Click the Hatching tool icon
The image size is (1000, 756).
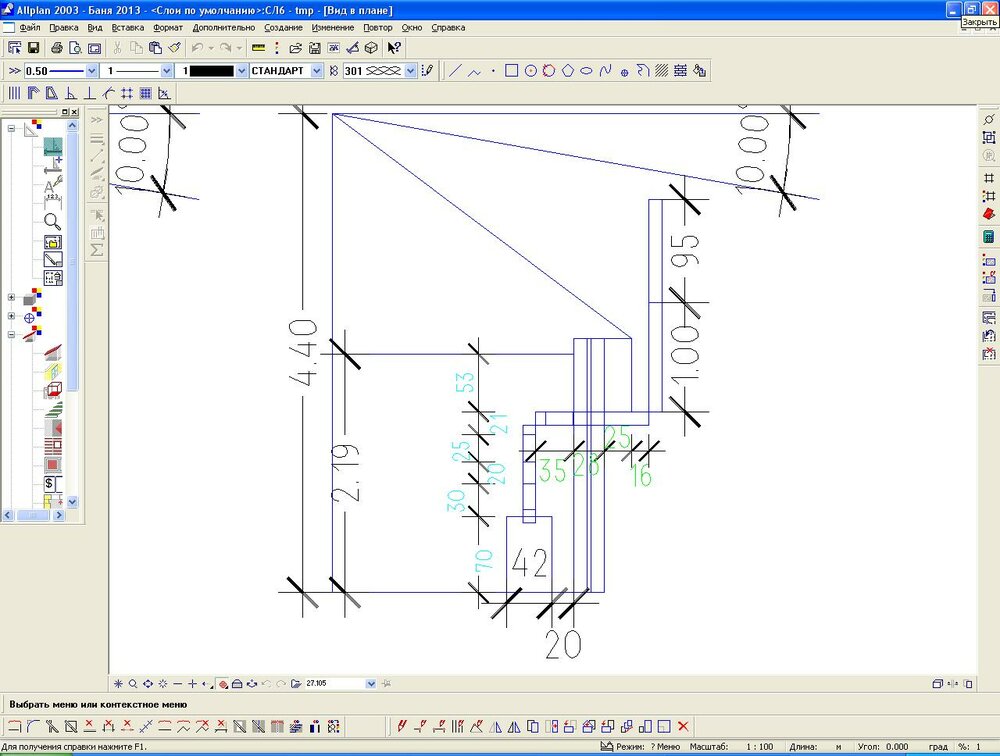tap(661, 71)
